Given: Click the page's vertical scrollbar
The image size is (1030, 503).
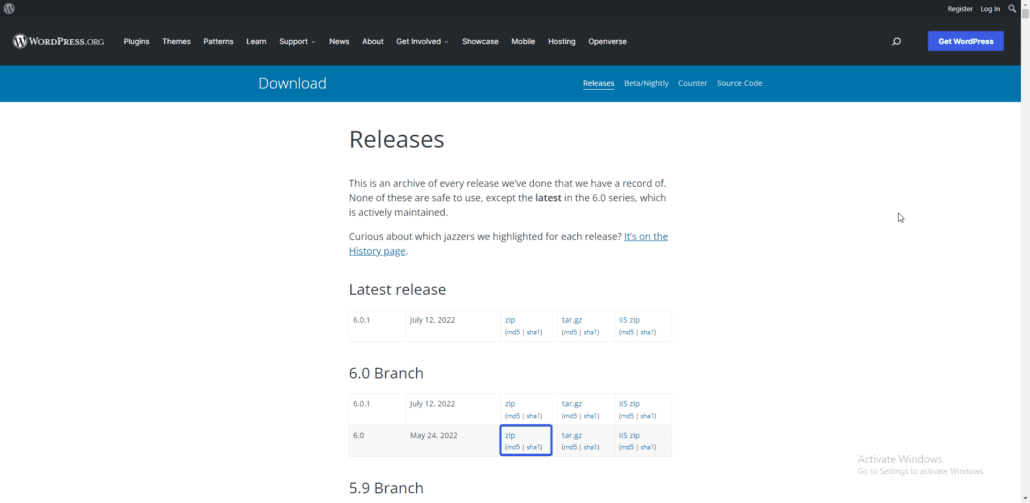Looking at the screenshot, I should (1025, 252).
